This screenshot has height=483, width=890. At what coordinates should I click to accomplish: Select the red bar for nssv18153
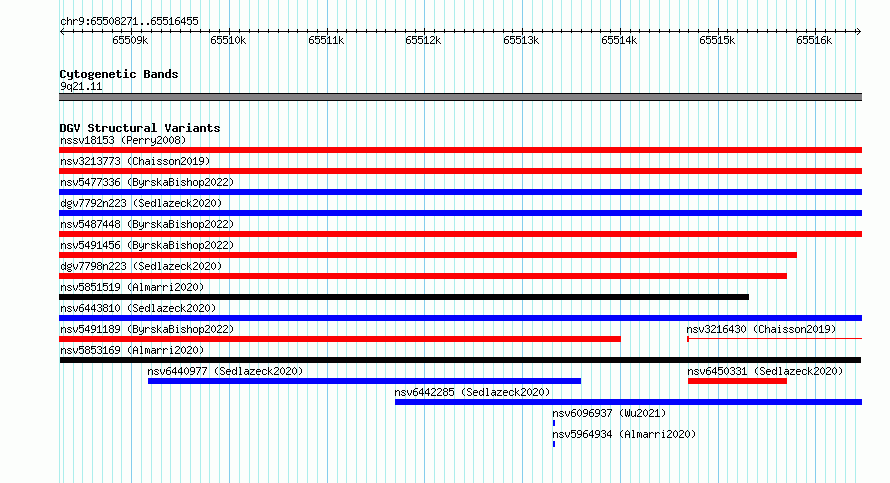tap(460, 150)
